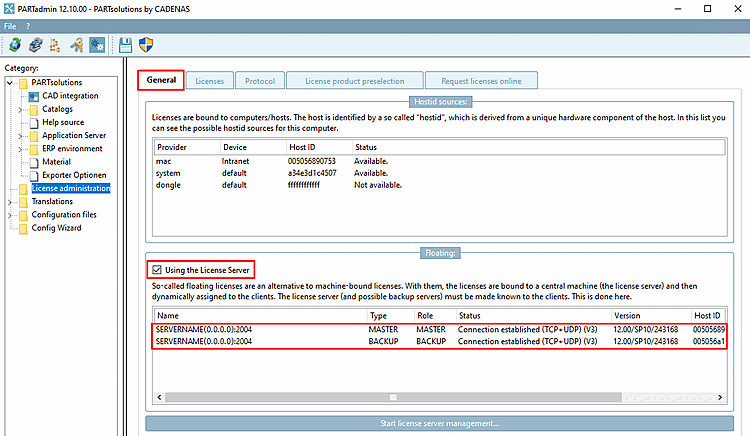Select Help source tree item
The width and height of the screenshot is (750, 436).
63,122
